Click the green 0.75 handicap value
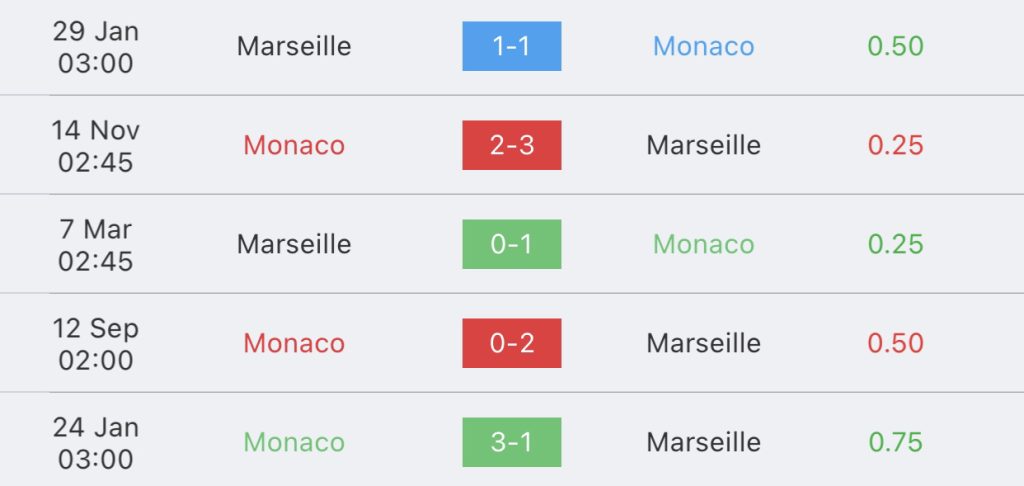Image resolution: width=1024 pixels, height=486 pixels. click(x=895, y=442)
